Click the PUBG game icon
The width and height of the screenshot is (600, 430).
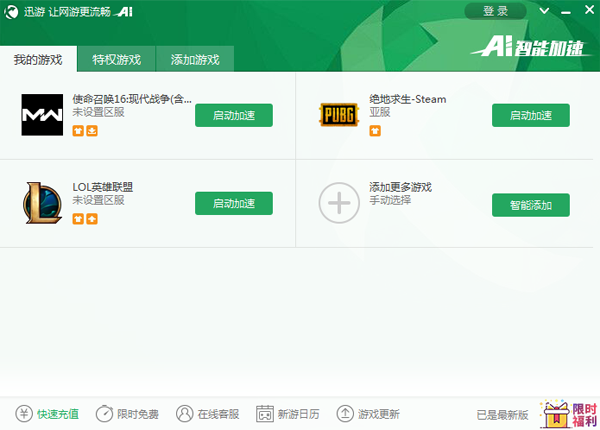tap(338, 115)
